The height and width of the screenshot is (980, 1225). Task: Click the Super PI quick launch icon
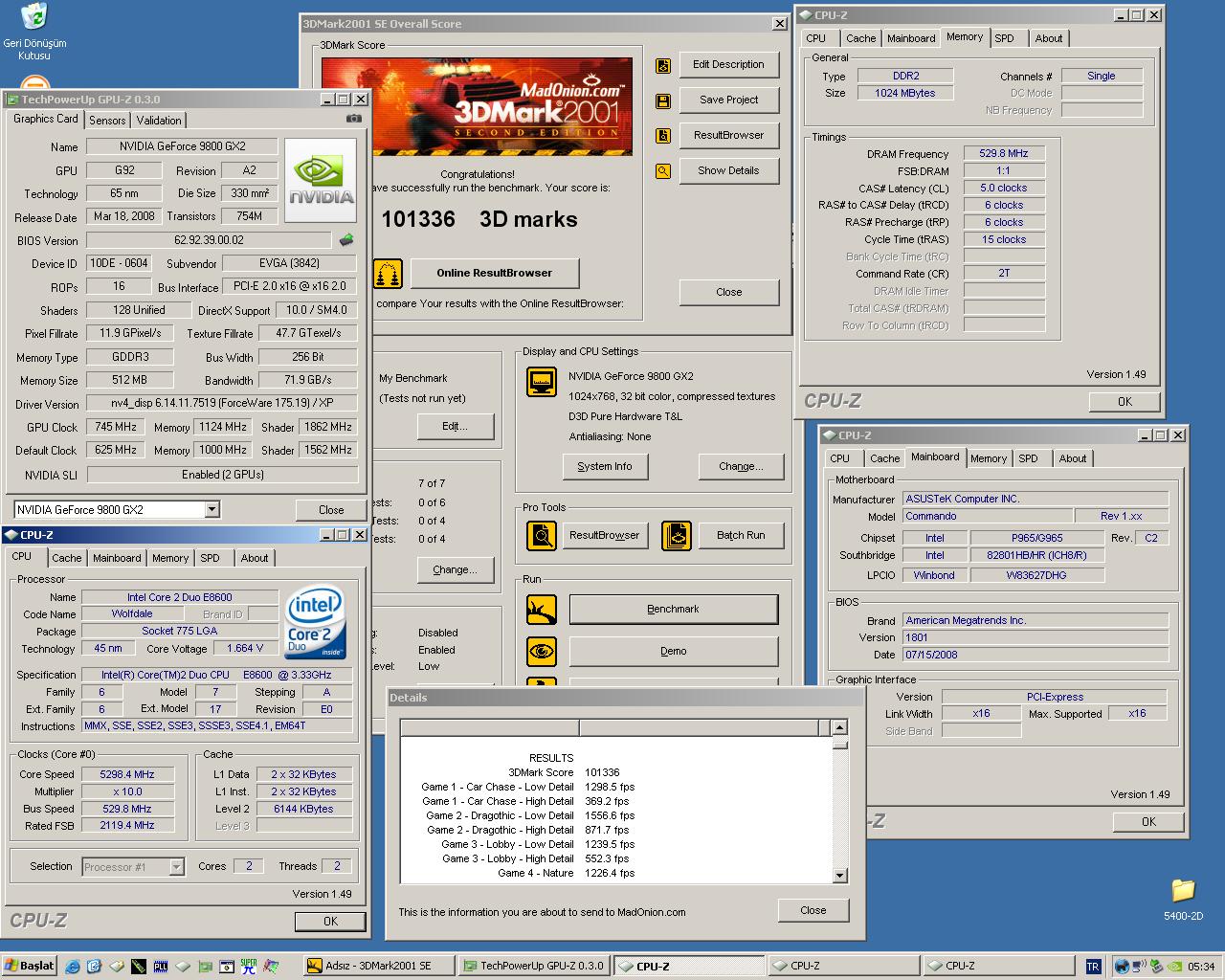click(x=249, y=967)
